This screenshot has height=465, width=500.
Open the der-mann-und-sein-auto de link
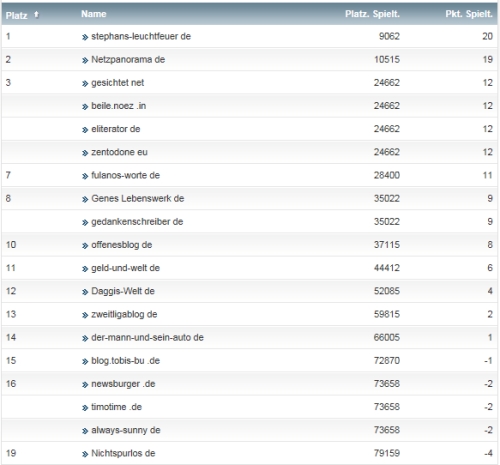pyautogui.click(x=147, y=337)
